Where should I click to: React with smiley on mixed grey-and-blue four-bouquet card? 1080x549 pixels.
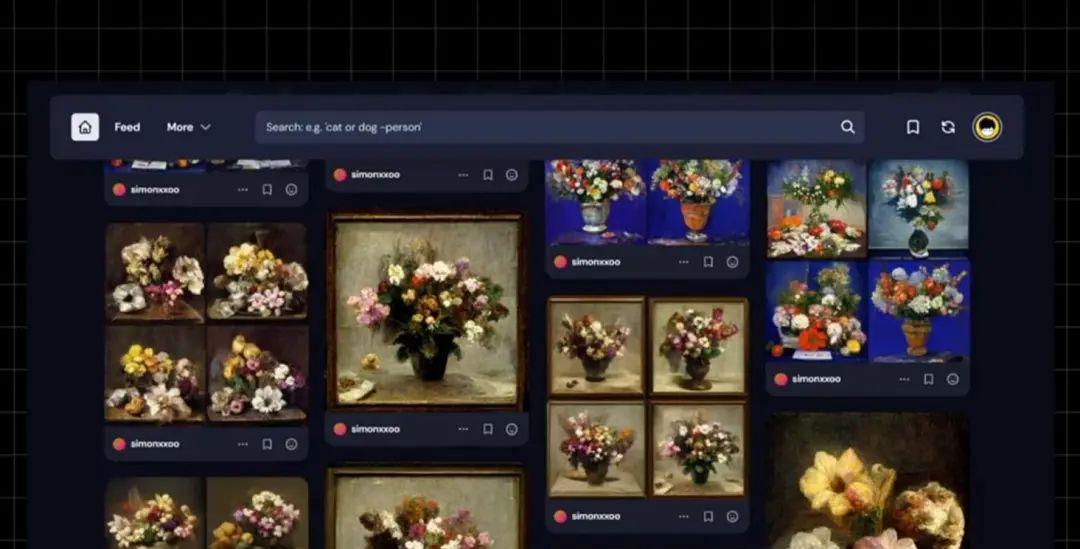pos(953,379)
